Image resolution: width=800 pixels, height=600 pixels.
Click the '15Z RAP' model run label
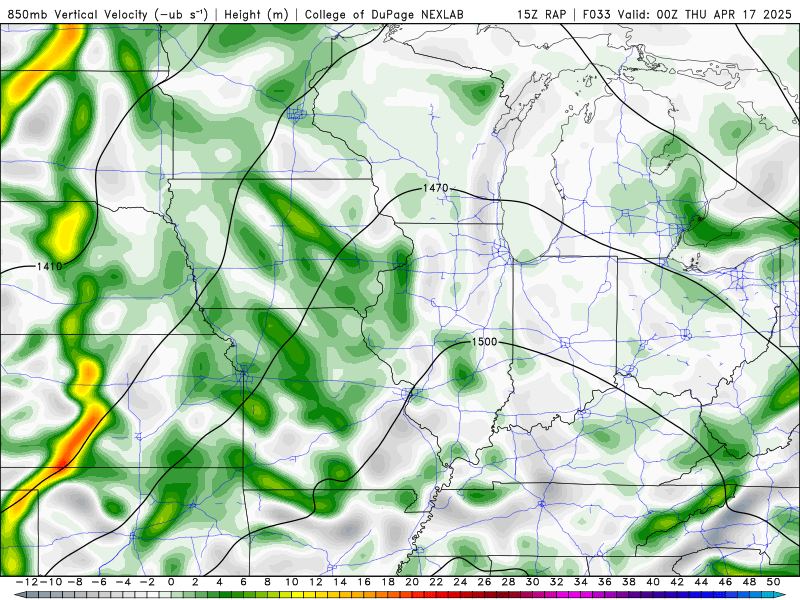coord(541,14)
